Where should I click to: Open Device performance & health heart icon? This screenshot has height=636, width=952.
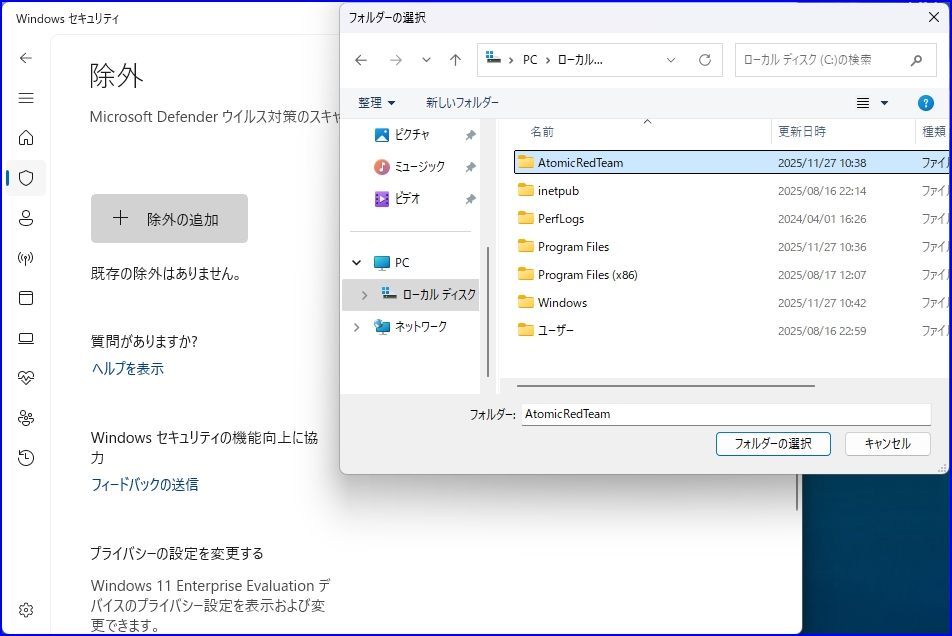pos(26,378)
